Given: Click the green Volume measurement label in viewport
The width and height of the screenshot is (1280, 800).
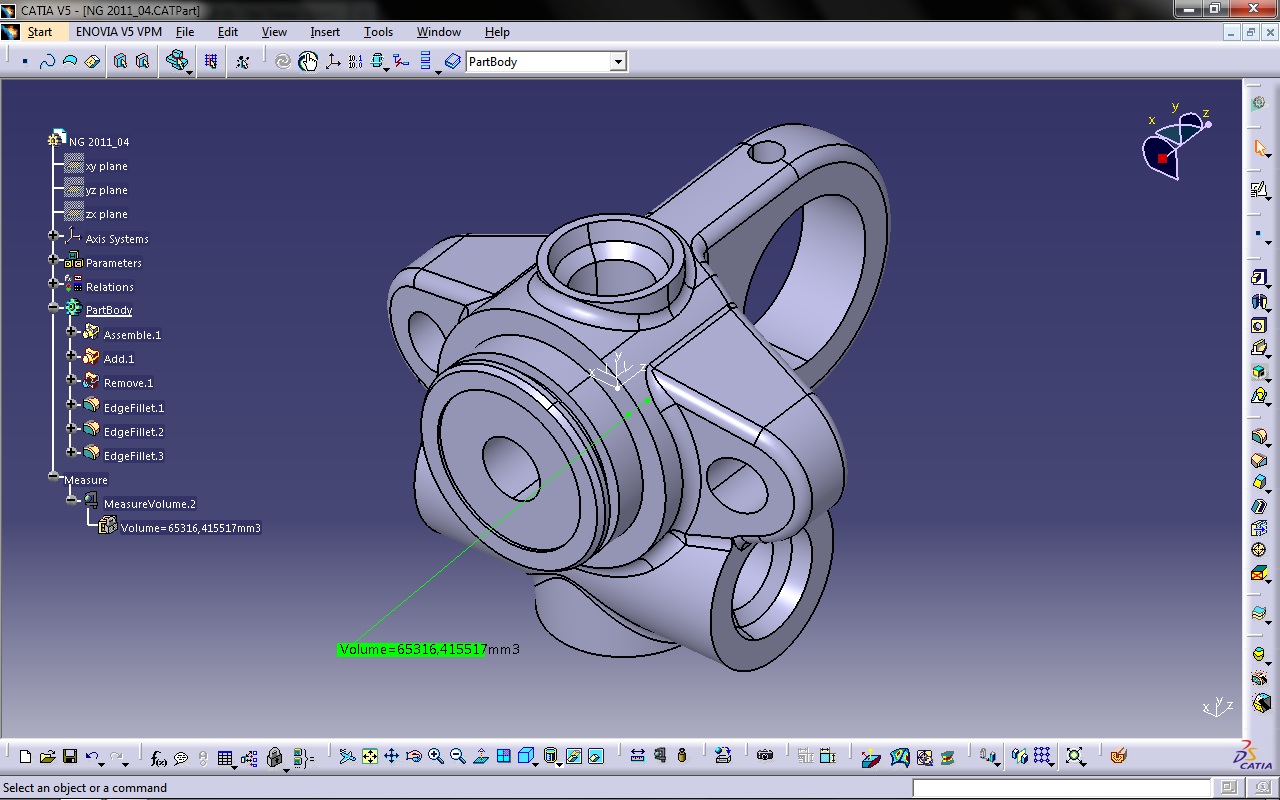Looking at the screenshot, I should [429, 649].
